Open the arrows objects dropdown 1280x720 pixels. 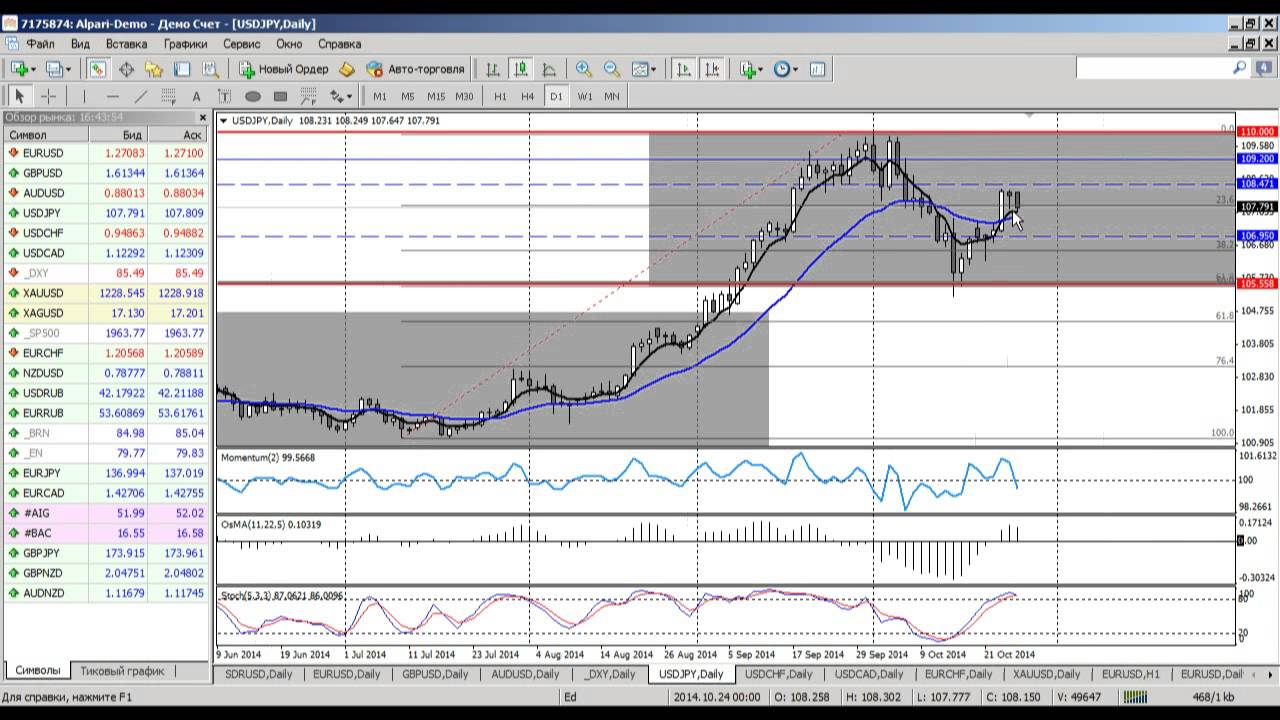coord(341,96)
